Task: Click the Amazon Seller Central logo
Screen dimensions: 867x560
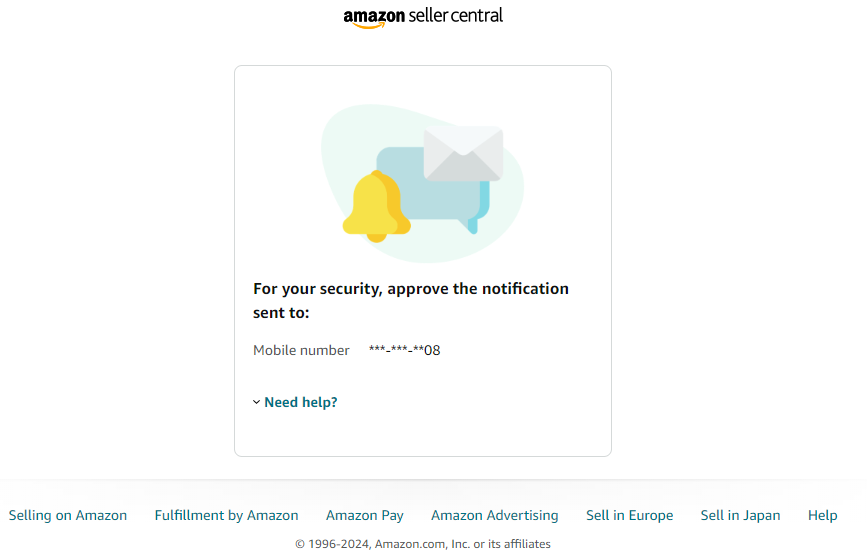Action: tap(423, 17)
